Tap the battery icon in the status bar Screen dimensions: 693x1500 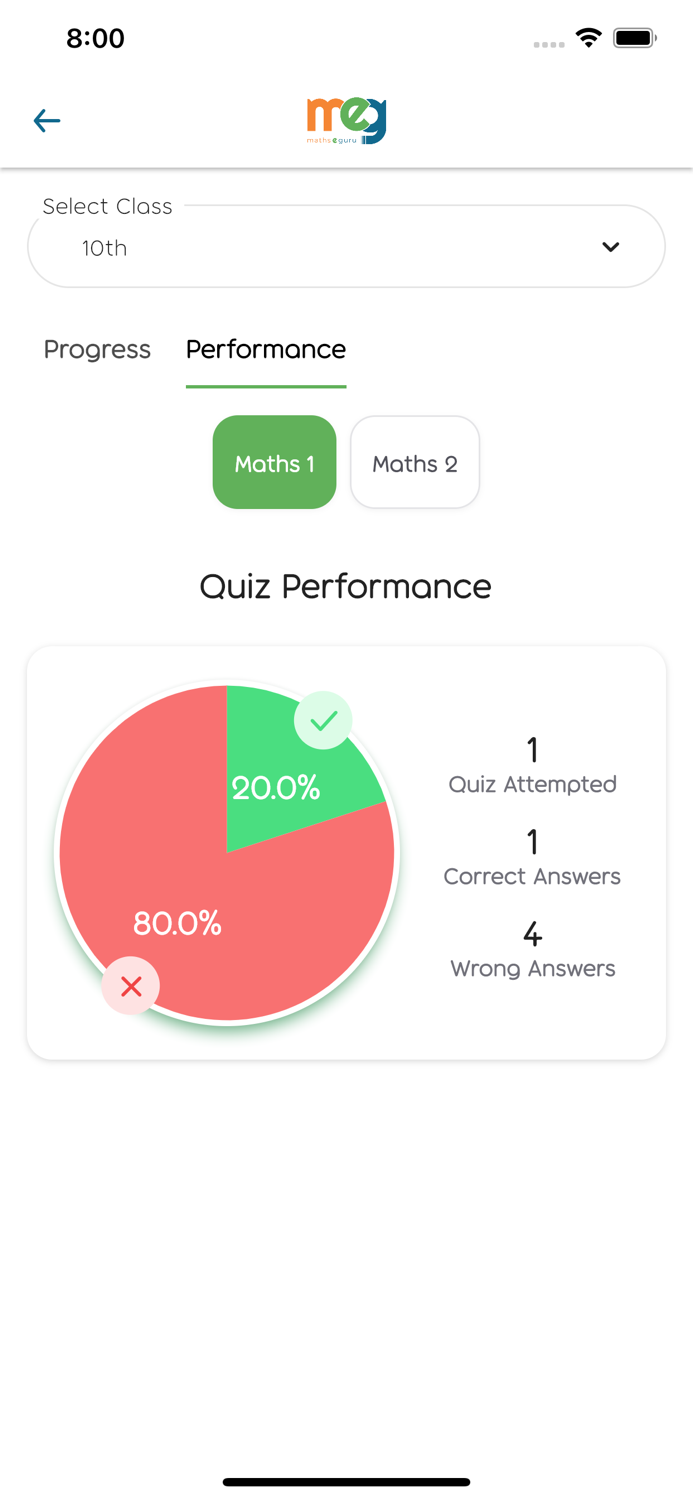(633, 37)
